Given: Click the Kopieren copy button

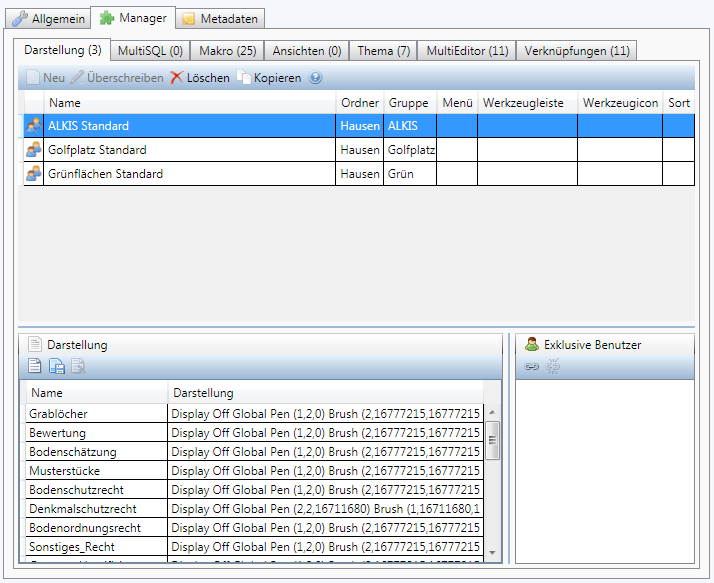Looking at the screenshot, I should [x=269, y=78].
